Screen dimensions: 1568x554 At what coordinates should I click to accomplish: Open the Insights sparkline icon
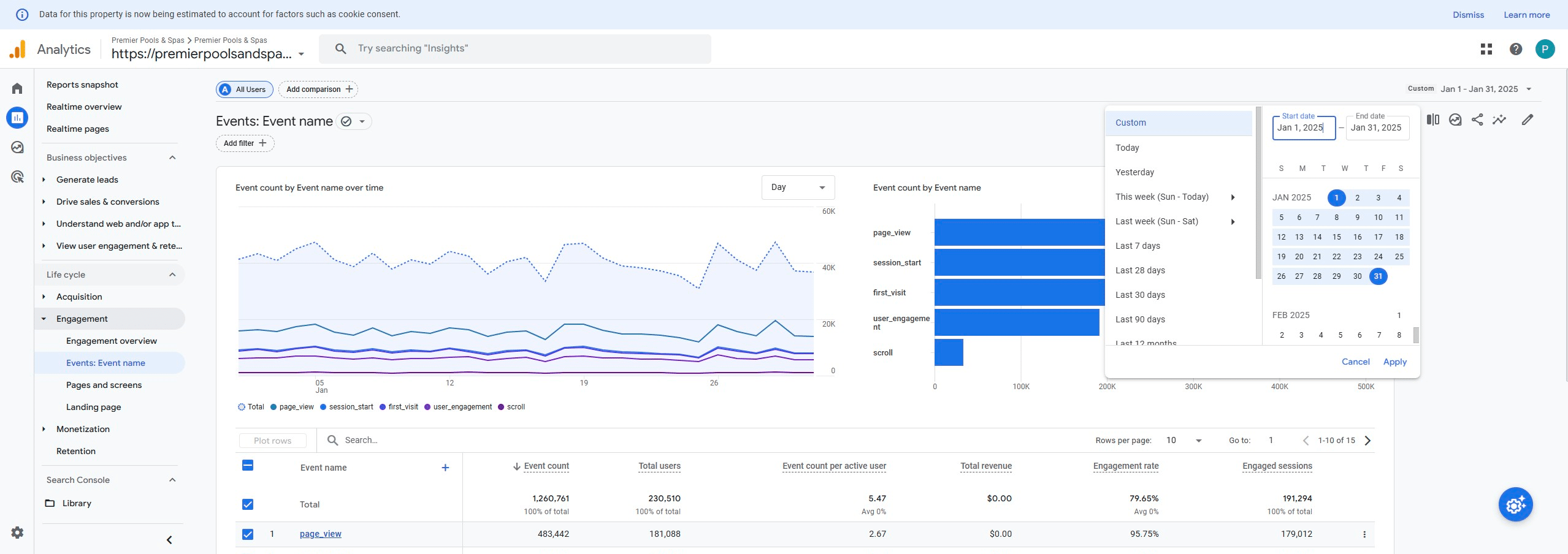point(1499,120)
